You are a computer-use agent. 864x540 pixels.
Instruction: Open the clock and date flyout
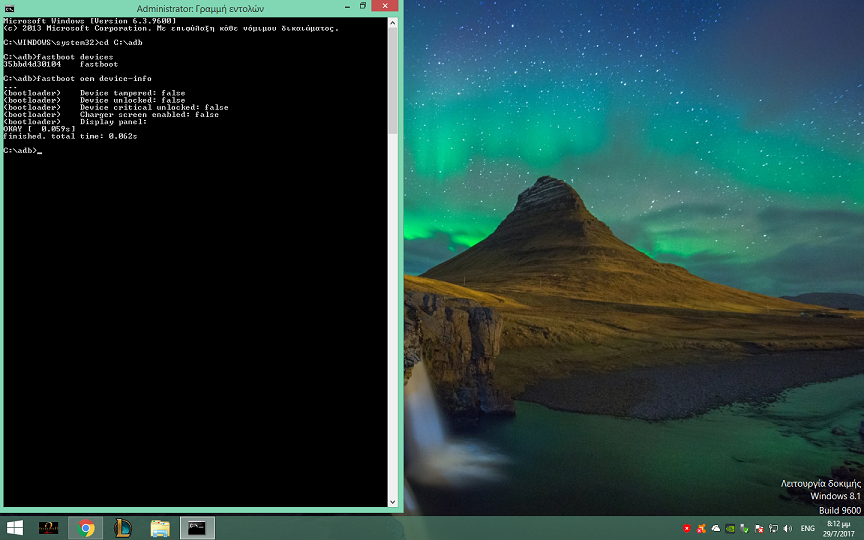pyautogui.click(x=838, y=528)
